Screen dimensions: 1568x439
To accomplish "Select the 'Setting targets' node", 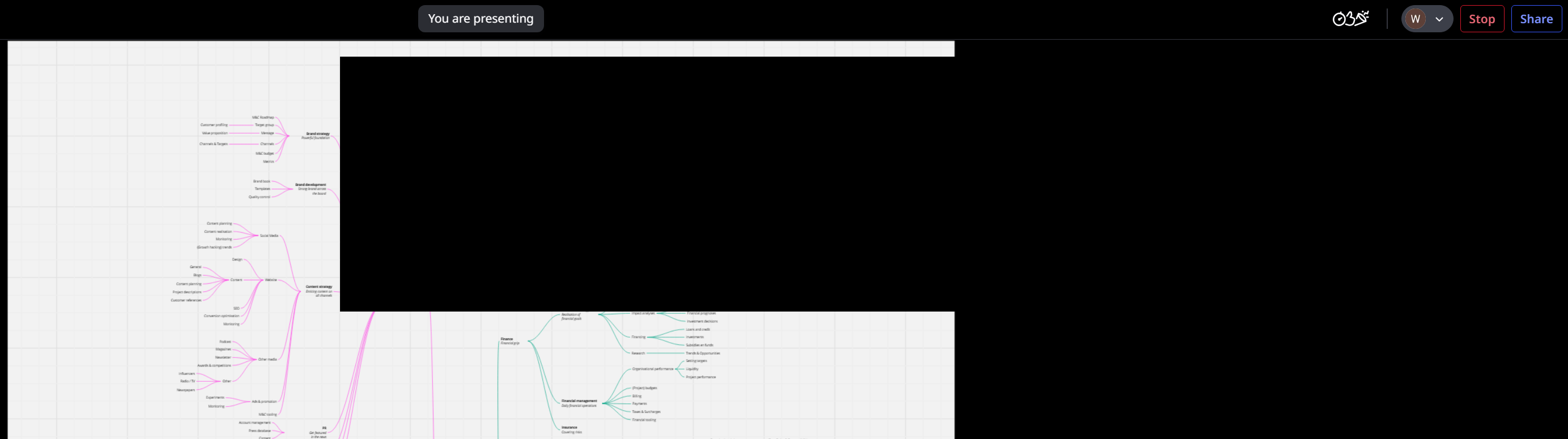I will 696,361.
